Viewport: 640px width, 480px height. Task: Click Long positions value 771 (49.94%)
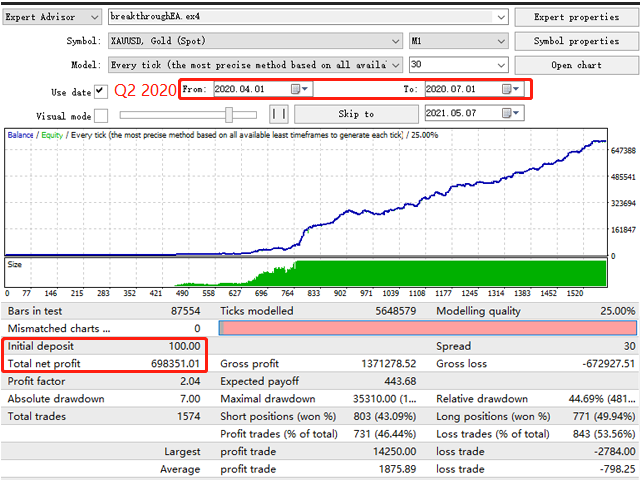click(604, 416)
